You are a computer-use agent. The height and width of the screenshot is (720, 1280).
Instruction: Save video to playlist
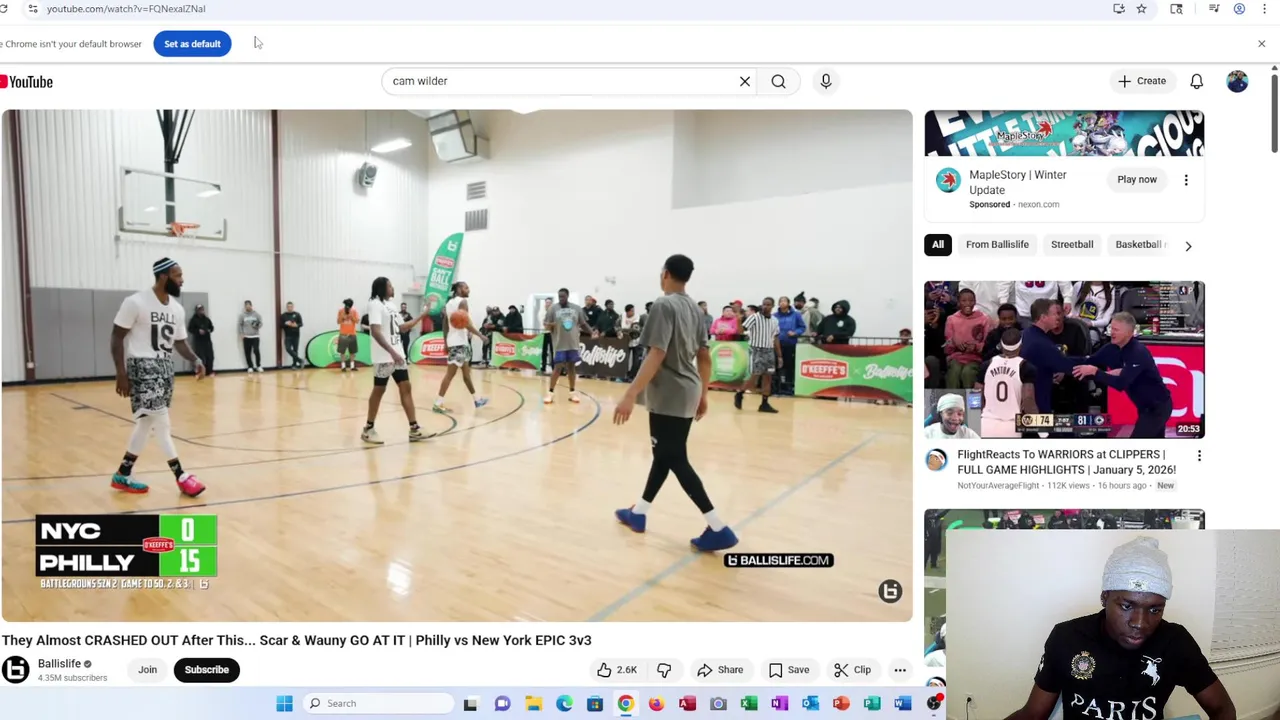[x=788, y=670]
